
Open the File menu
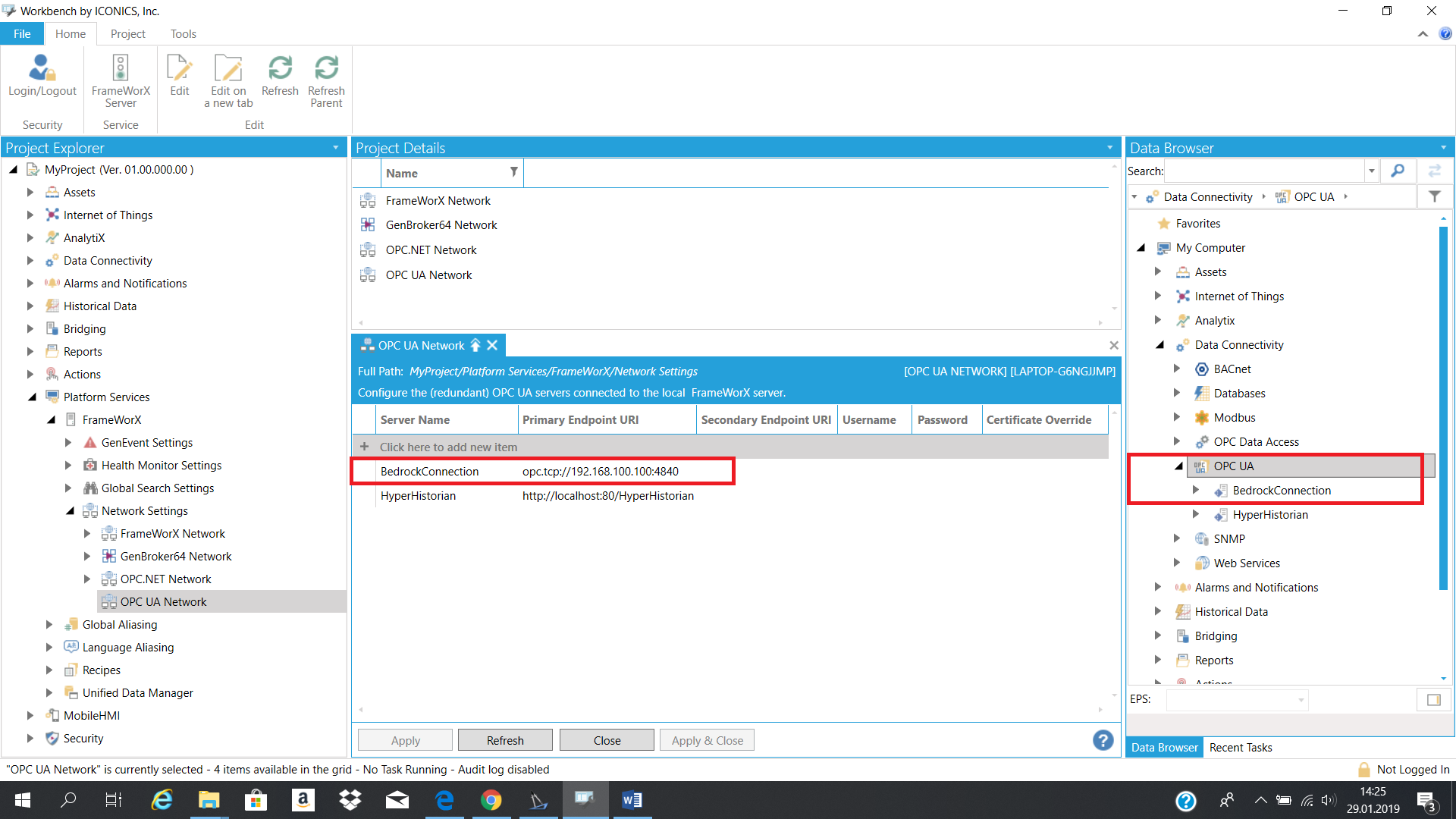tap(22, 34)
